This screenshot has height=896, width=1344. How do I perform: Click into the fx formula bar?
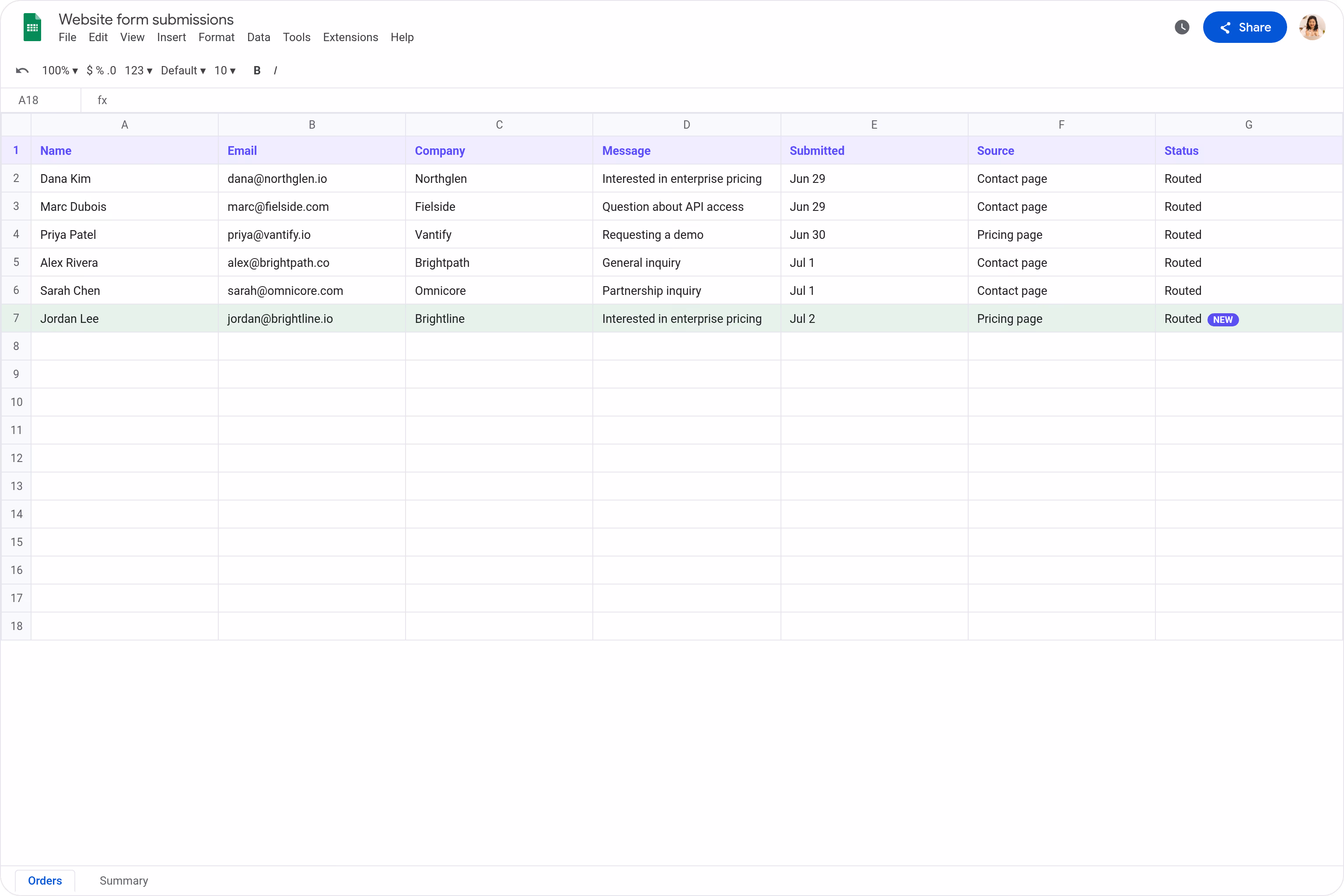[x=712, y=100]
